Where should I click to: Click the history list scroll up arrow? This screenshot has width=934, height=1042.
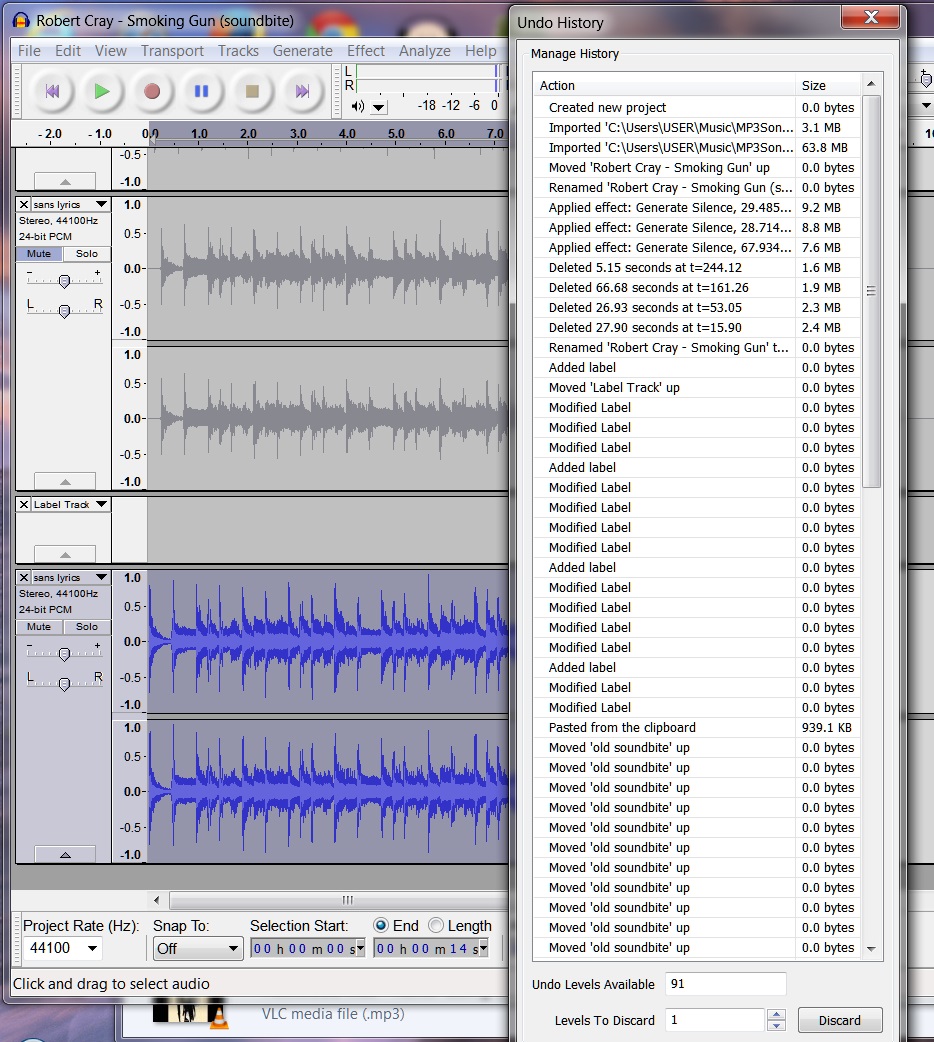(x=871, y=84)
